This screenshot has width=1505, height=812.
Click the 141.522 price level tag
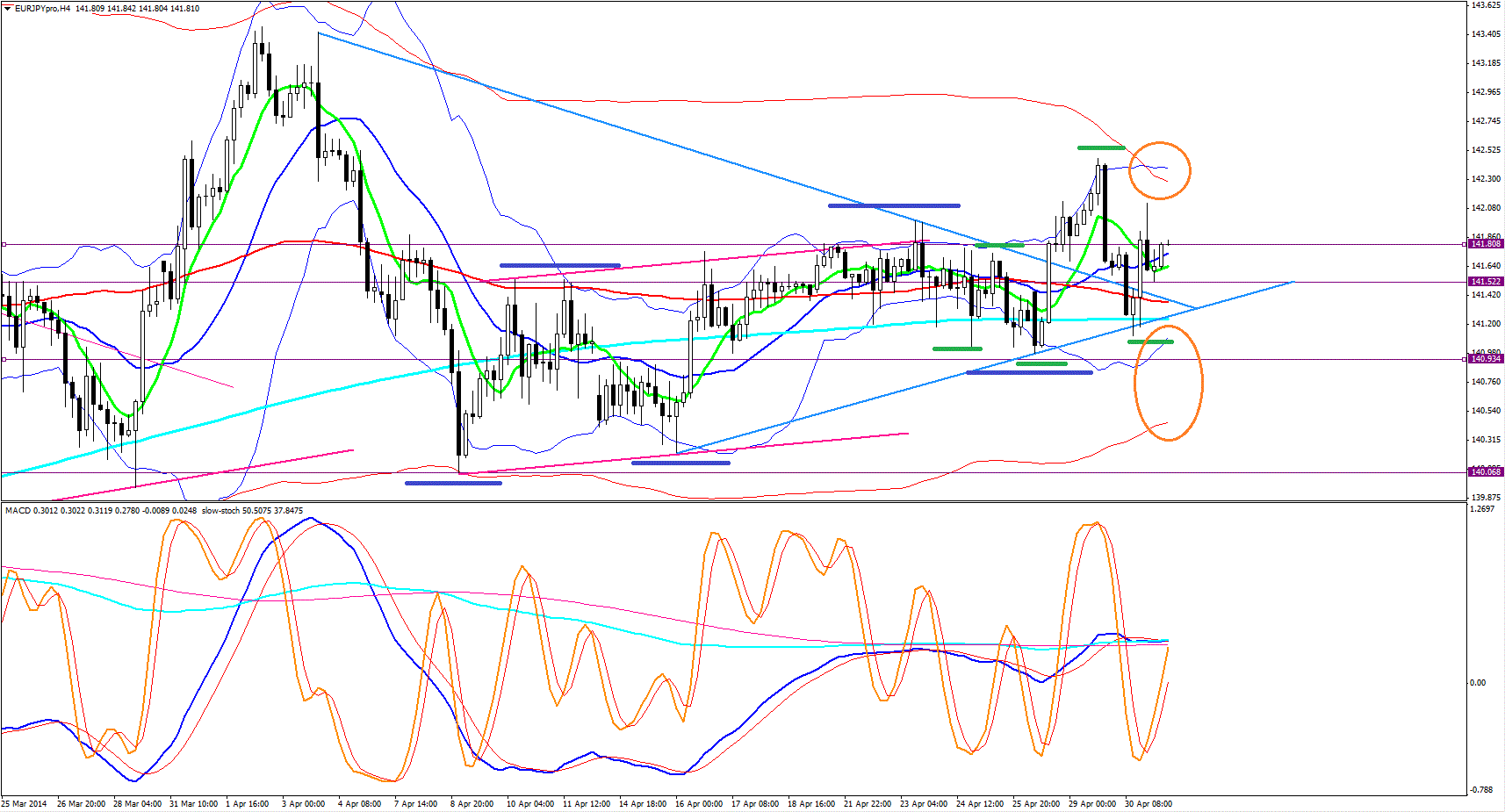[x=1486, y=282]
